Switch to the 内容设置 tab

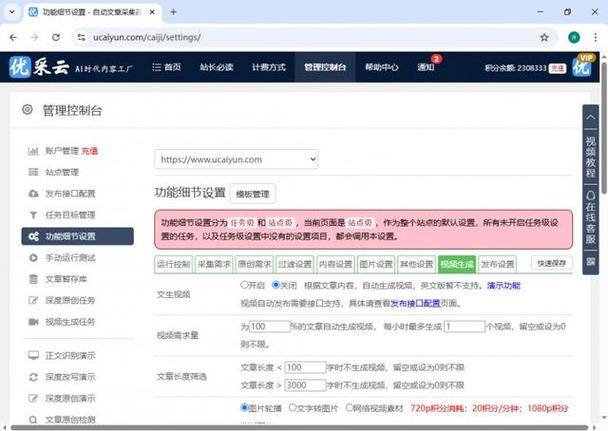click(335, 264)
